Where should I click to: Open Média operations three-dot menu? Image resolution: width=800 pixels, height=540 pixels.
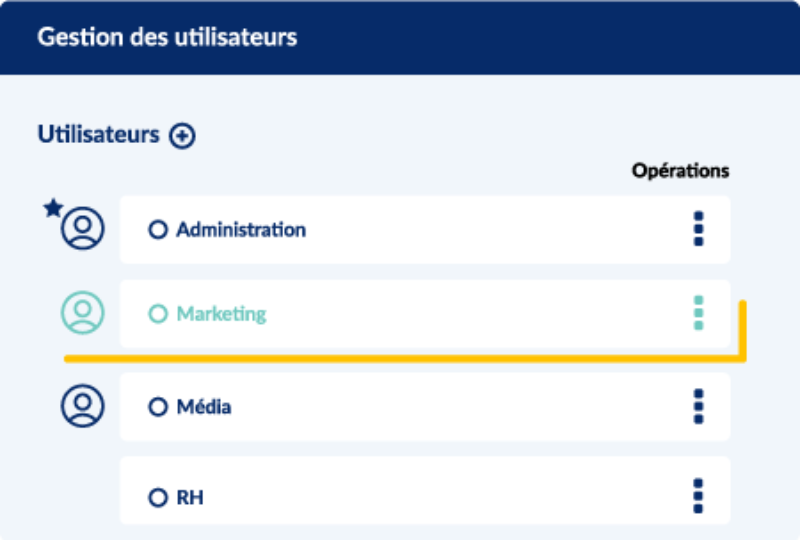(x=698, y=407)
